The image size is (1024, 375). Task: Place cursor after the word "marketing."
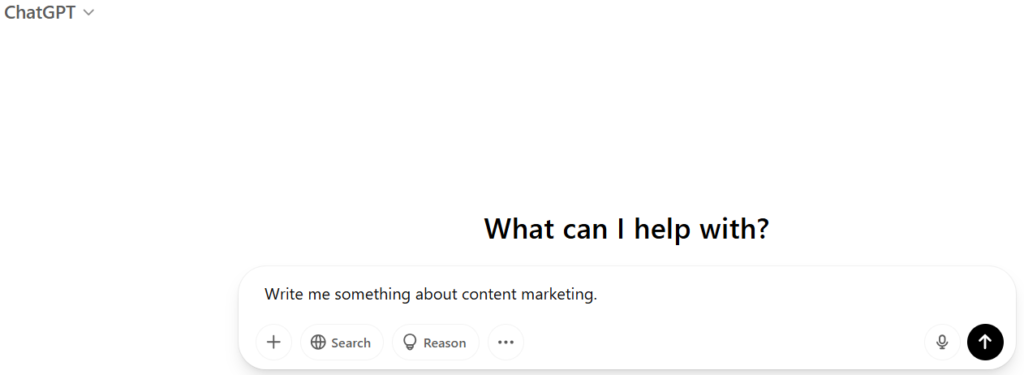pyautogui.click(x=598, y=295)
